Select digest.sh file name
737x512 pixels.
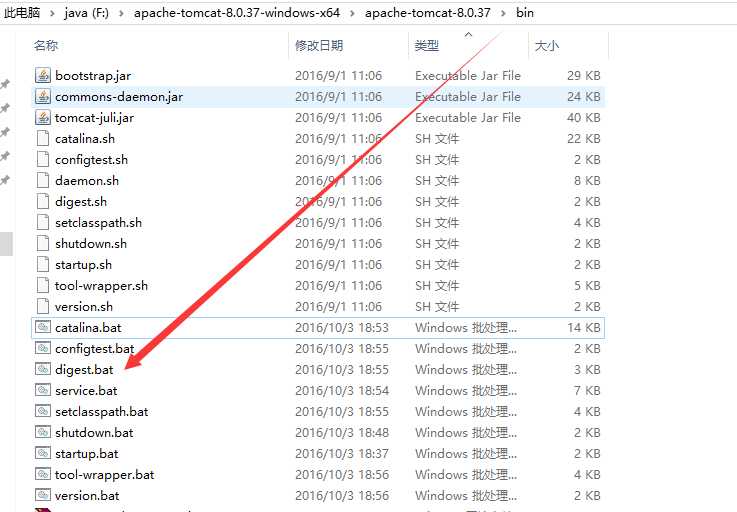(x=81, y=202)
